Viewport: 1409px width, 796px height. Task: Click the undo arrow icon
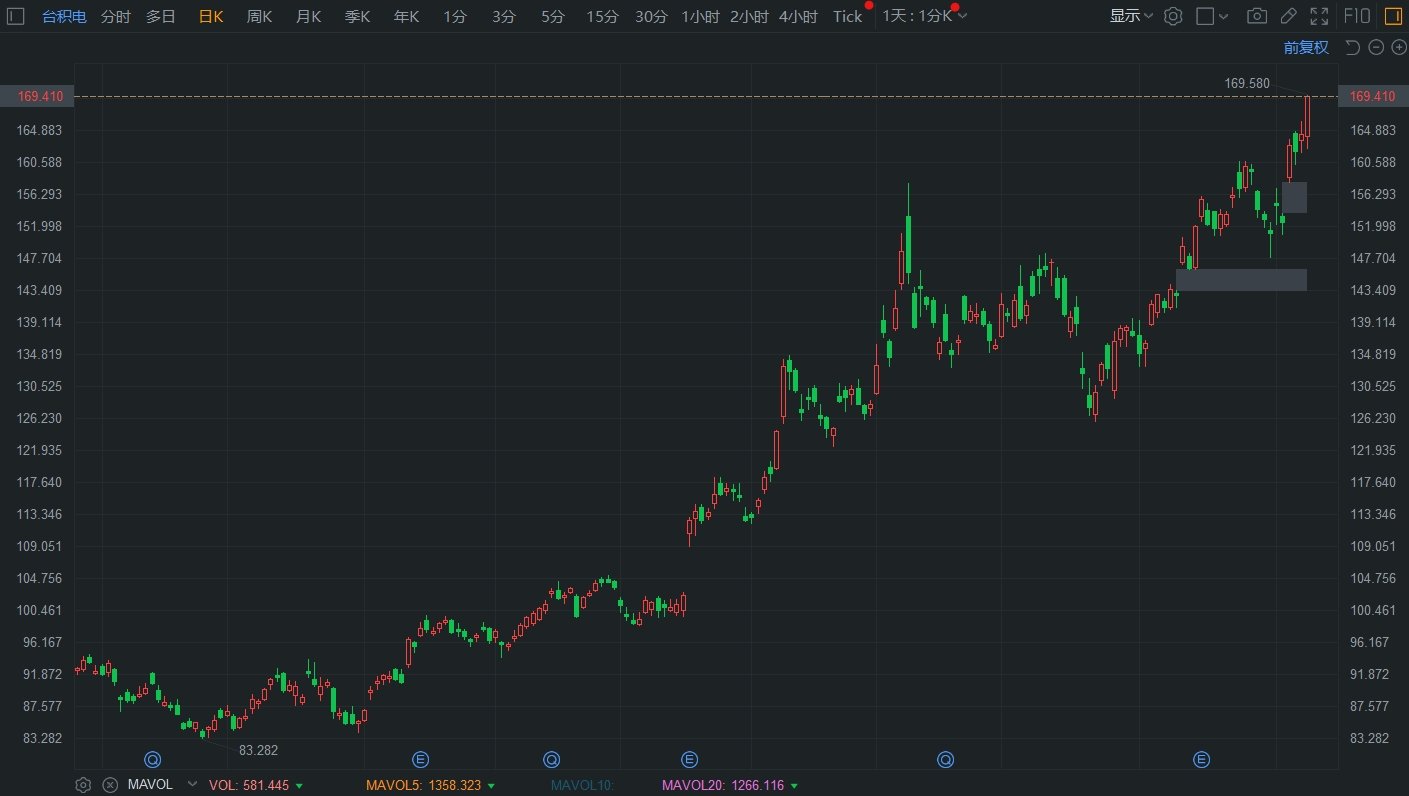coord(1352,47)
